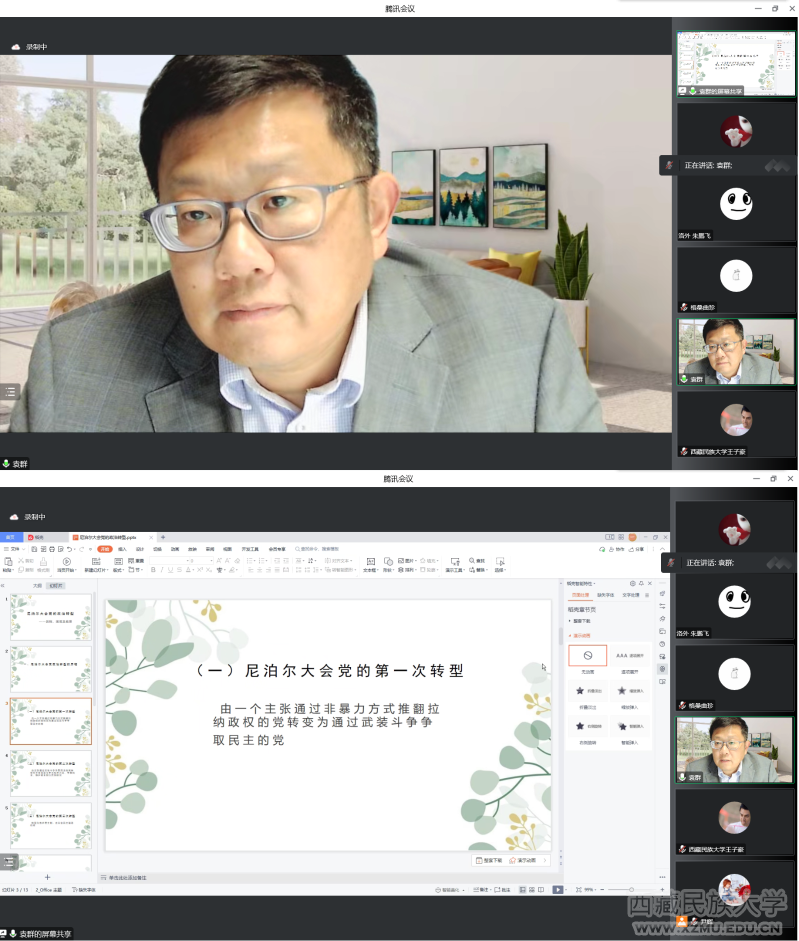Select slide 4 thumbnail

[x=51, y=774]
